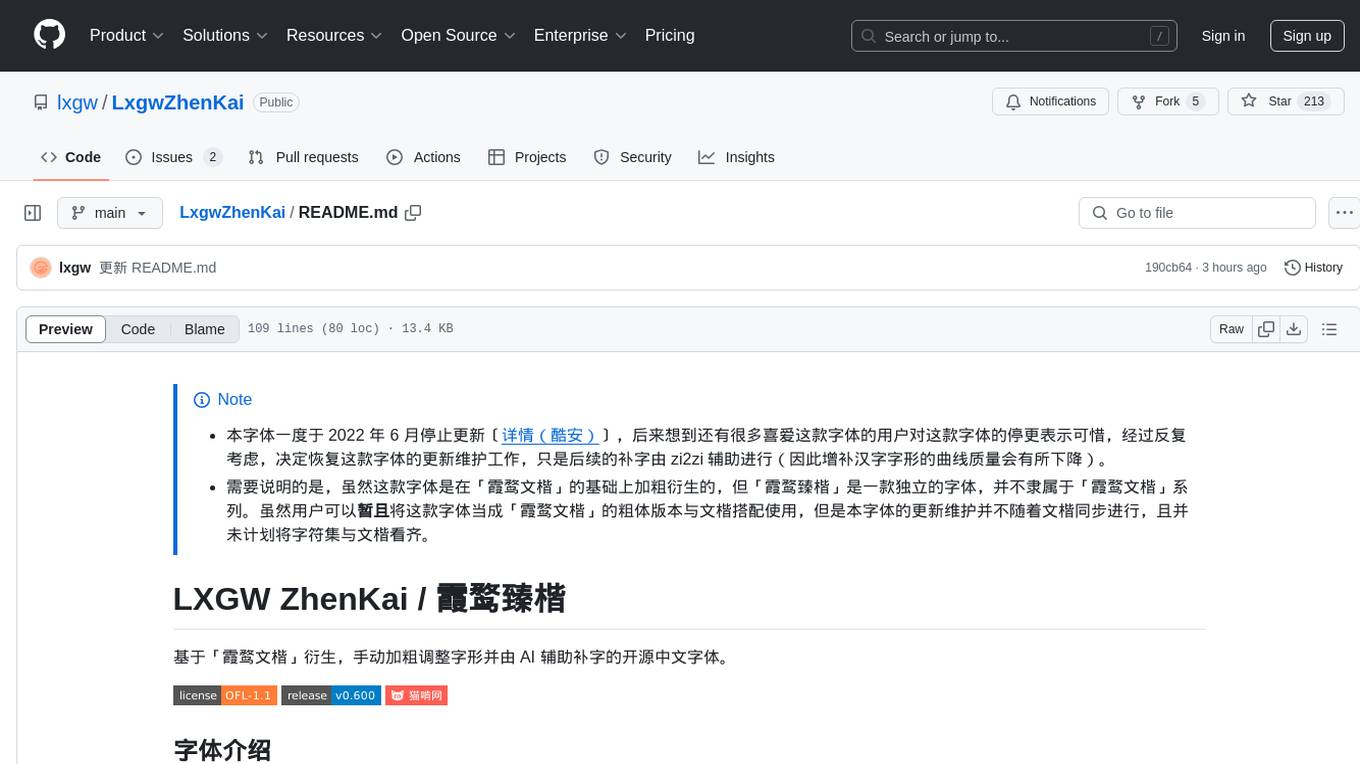The height and width of the screenshot is (764, 1360).
Task: Click the Note callout title
Action: [x=222, y=399]
